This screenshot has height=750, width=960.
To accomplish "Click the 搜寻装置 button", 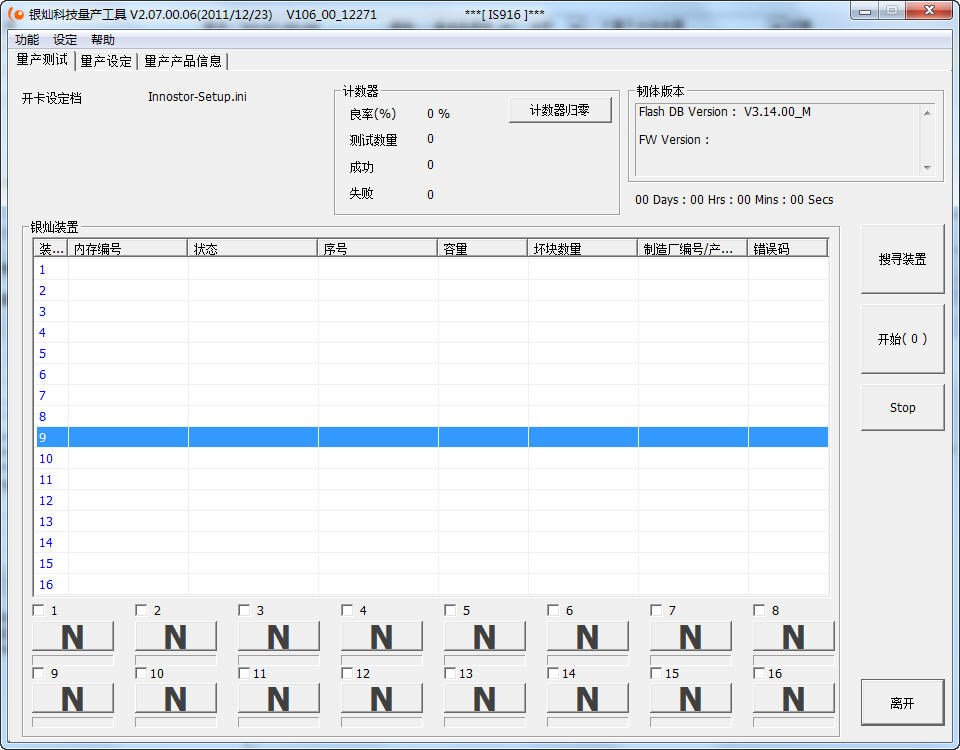I will point(902,259).
